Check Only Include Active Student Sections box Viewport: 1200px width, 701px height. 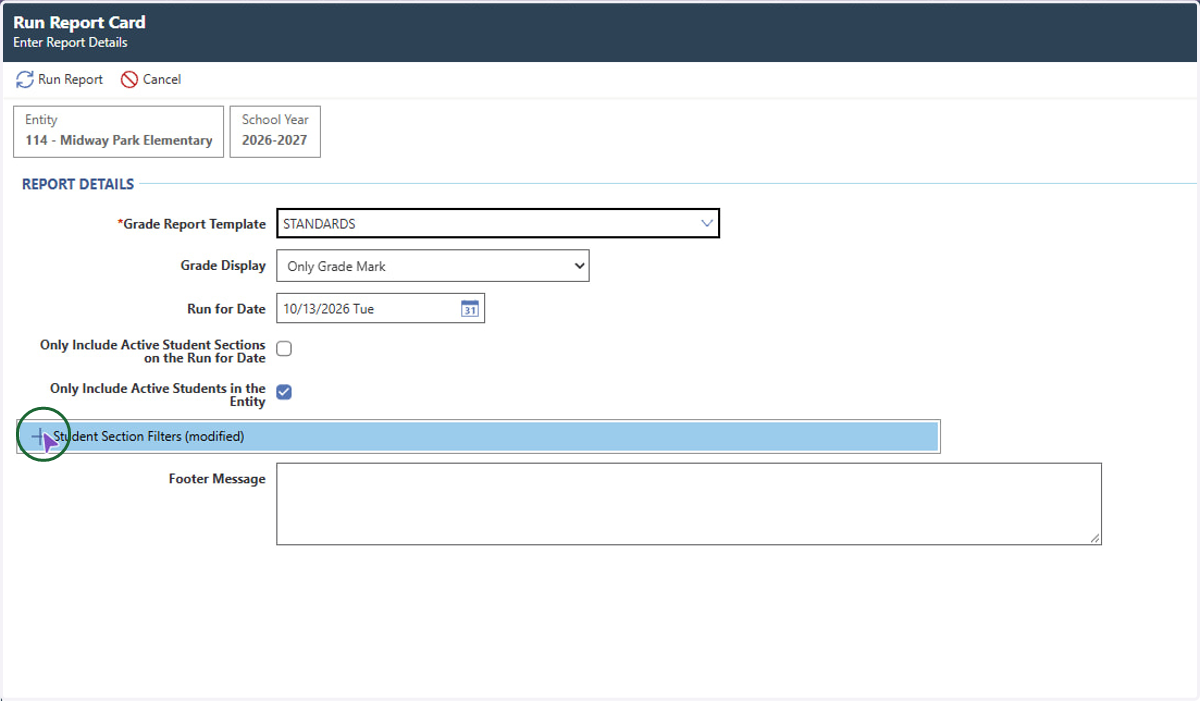pyautogui.click(x=284, y=349)
